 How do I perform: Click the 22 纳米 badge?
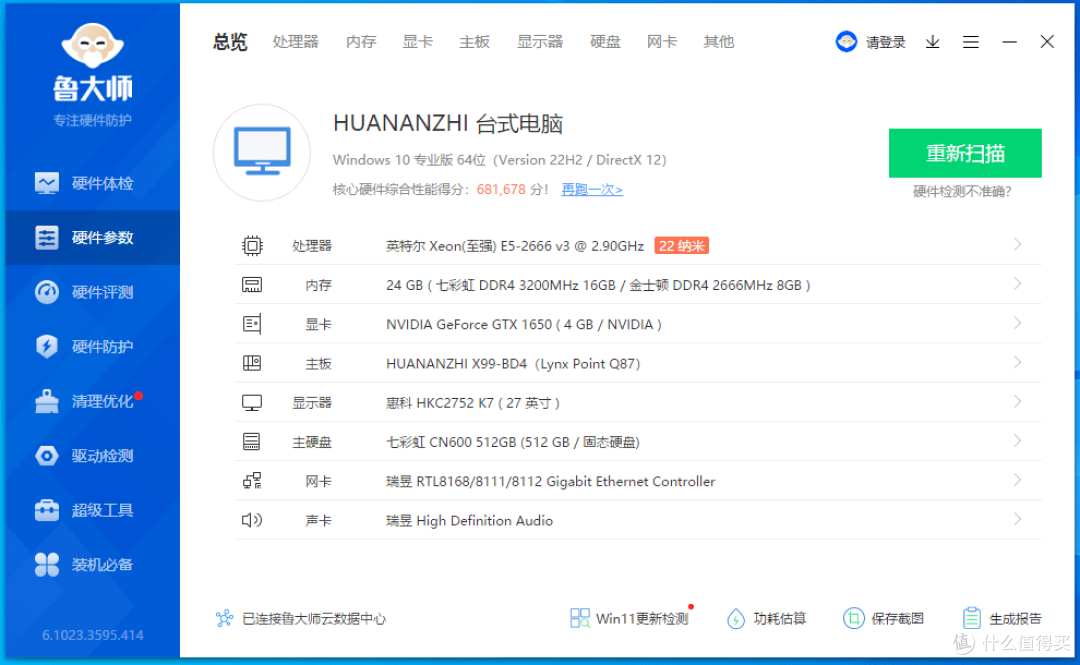point(681,246)
